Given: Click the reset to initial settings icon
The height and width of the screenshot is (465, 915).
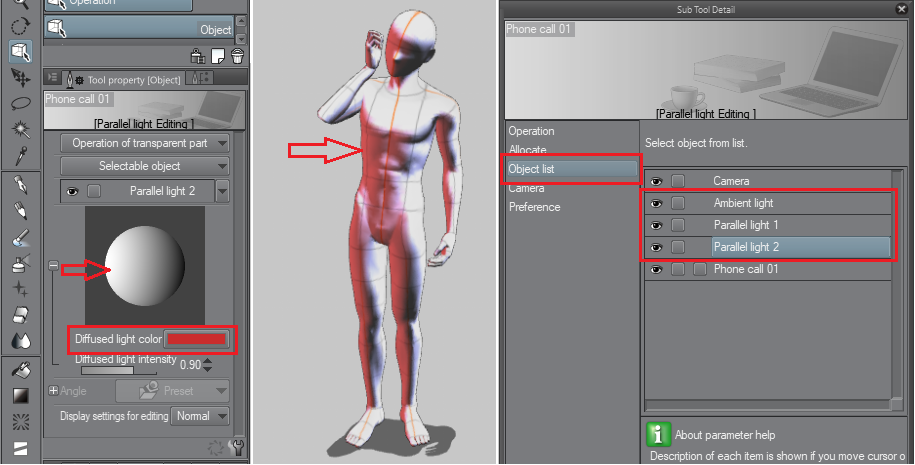Looking at the screenshot, I should click(216, 447).
